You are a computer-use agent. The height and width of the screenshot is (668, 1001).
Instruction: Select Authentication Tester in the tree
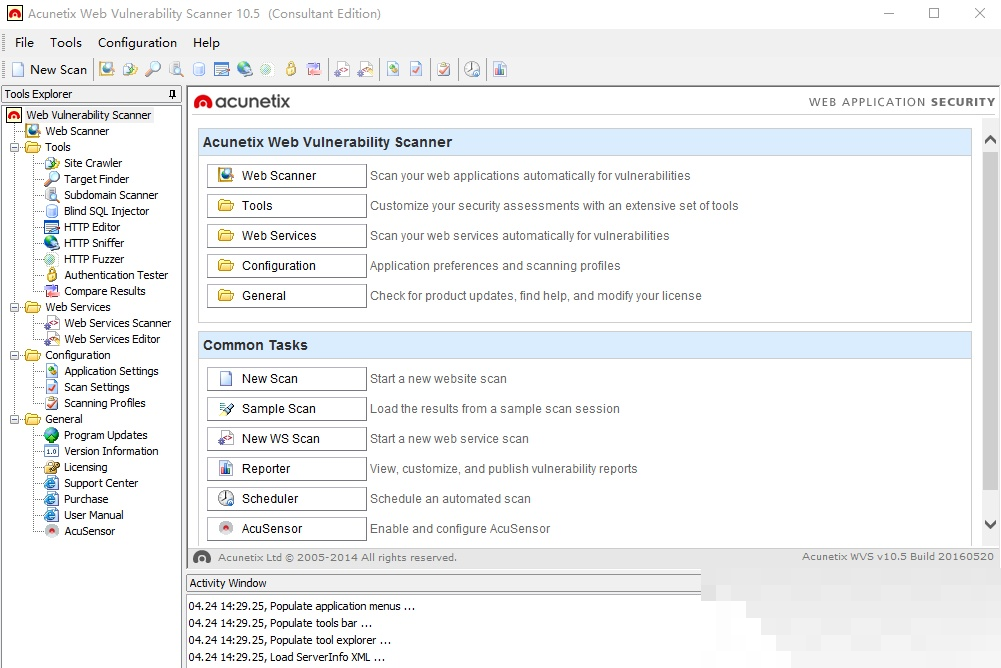coord(116,275)
